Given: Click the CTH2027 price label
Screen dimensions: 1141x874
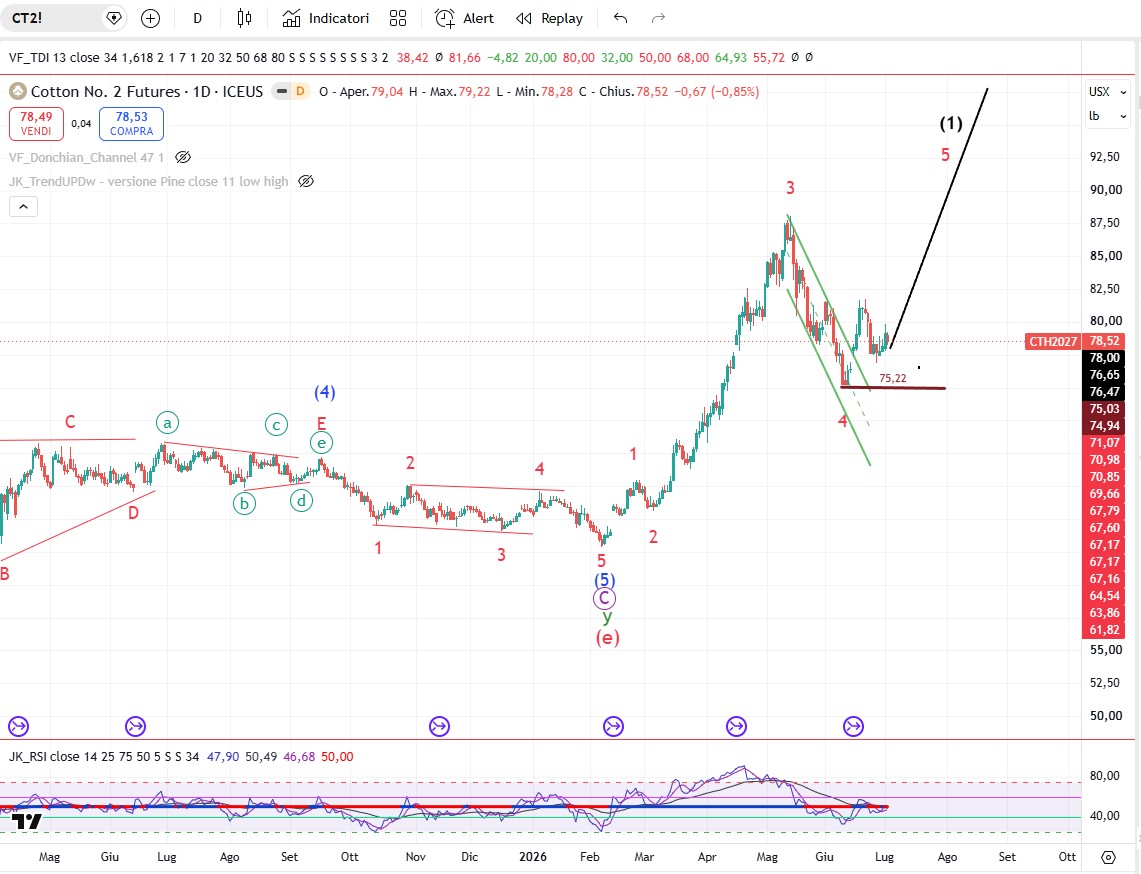Looking at the screenshot, I should tap(1053, 341).
